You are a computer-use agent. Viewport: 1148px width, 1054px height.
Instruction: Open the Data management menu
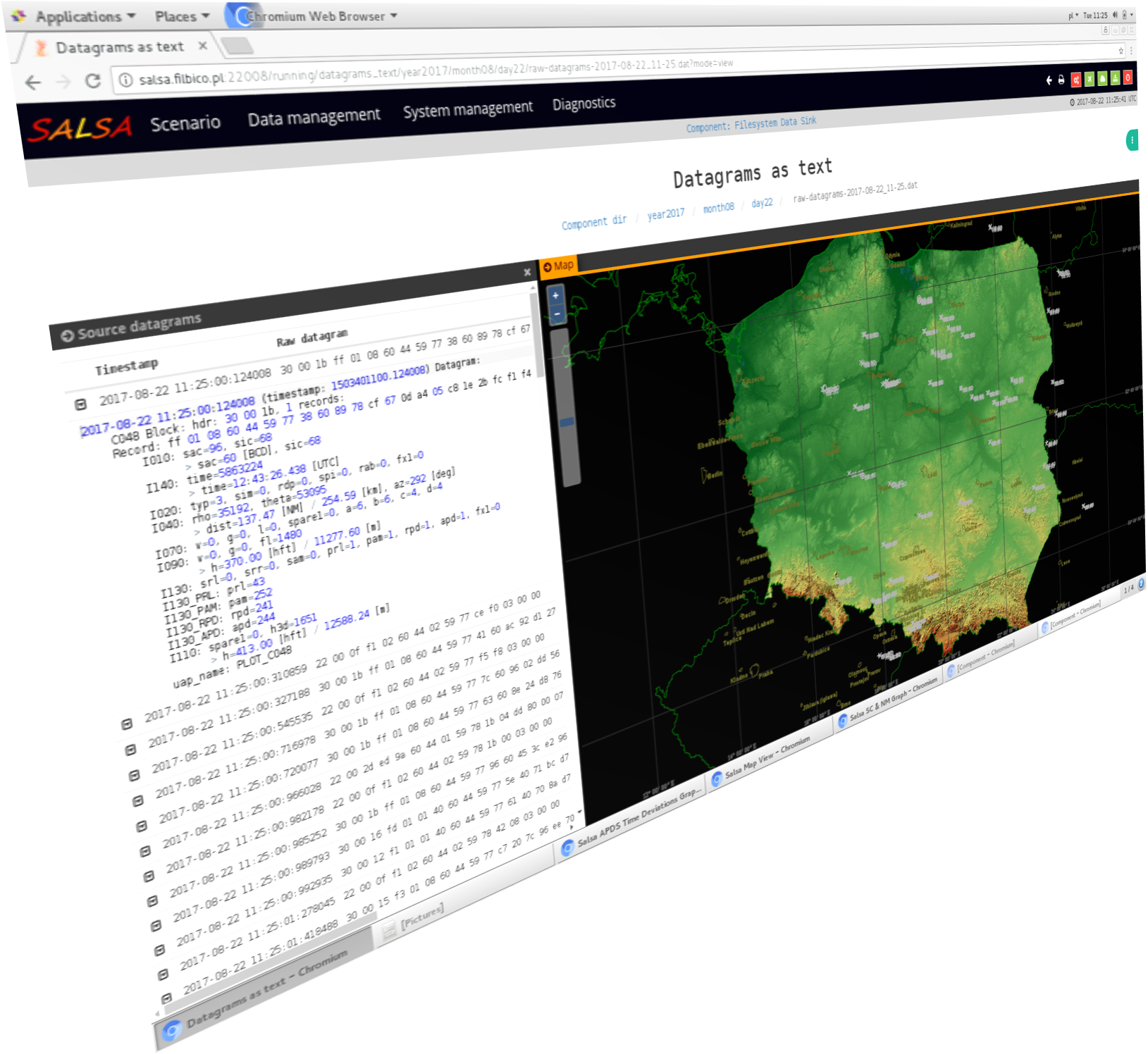tap(314, 117)
